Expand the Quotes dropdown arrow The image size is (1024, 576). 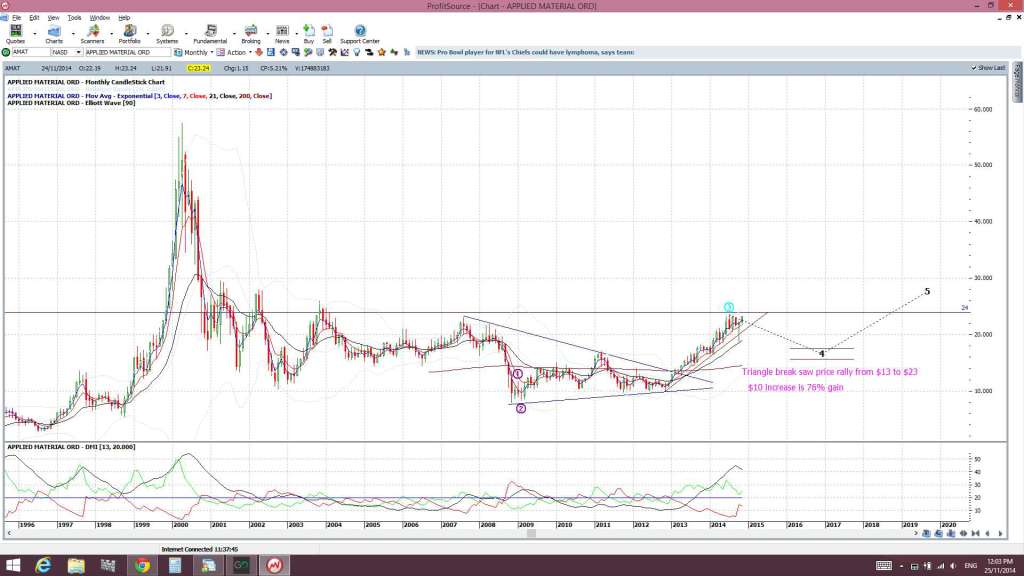tap(35, 33)
